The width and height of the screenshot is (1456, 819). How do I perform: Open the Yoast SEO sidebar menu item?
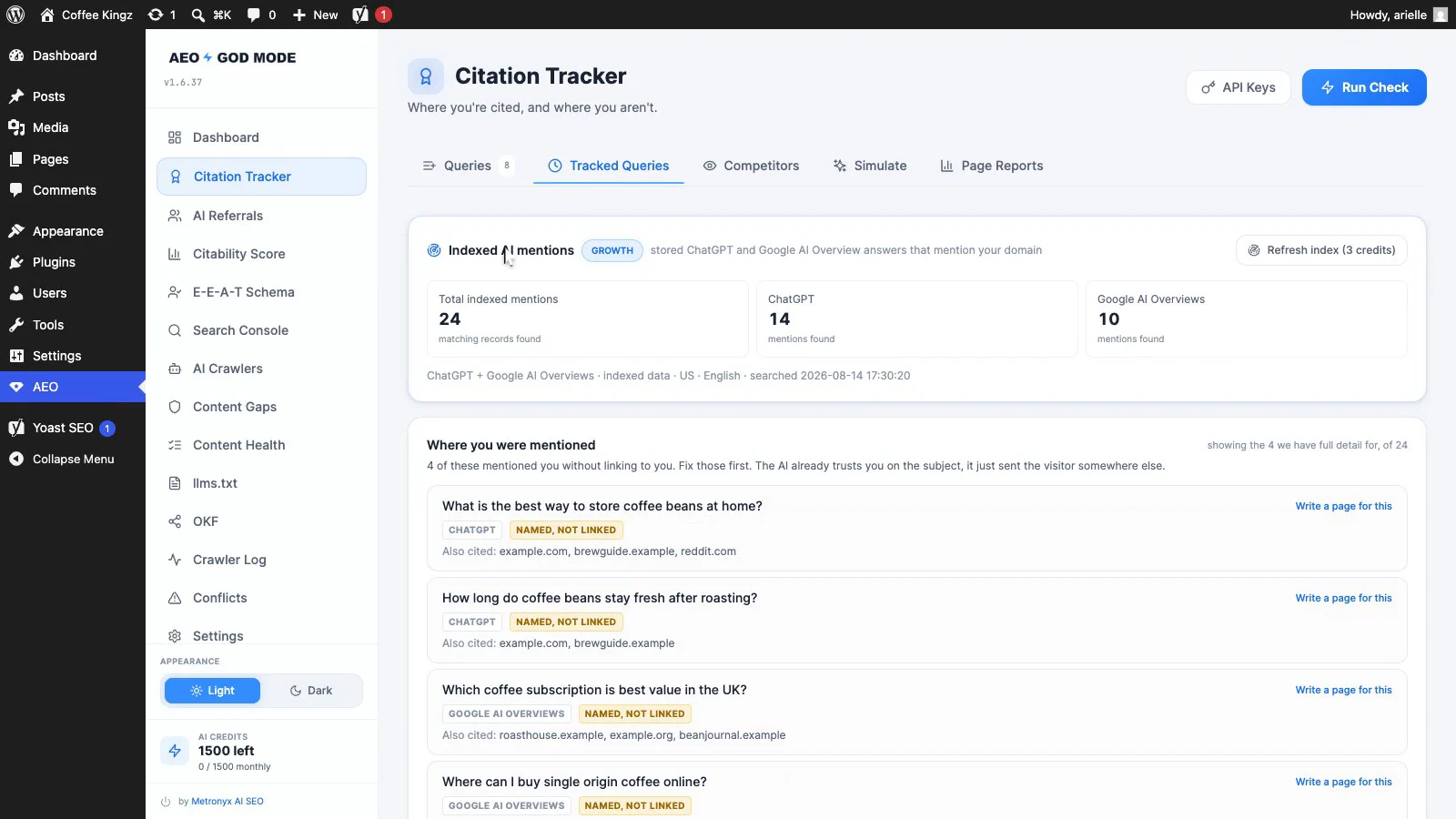73,428
